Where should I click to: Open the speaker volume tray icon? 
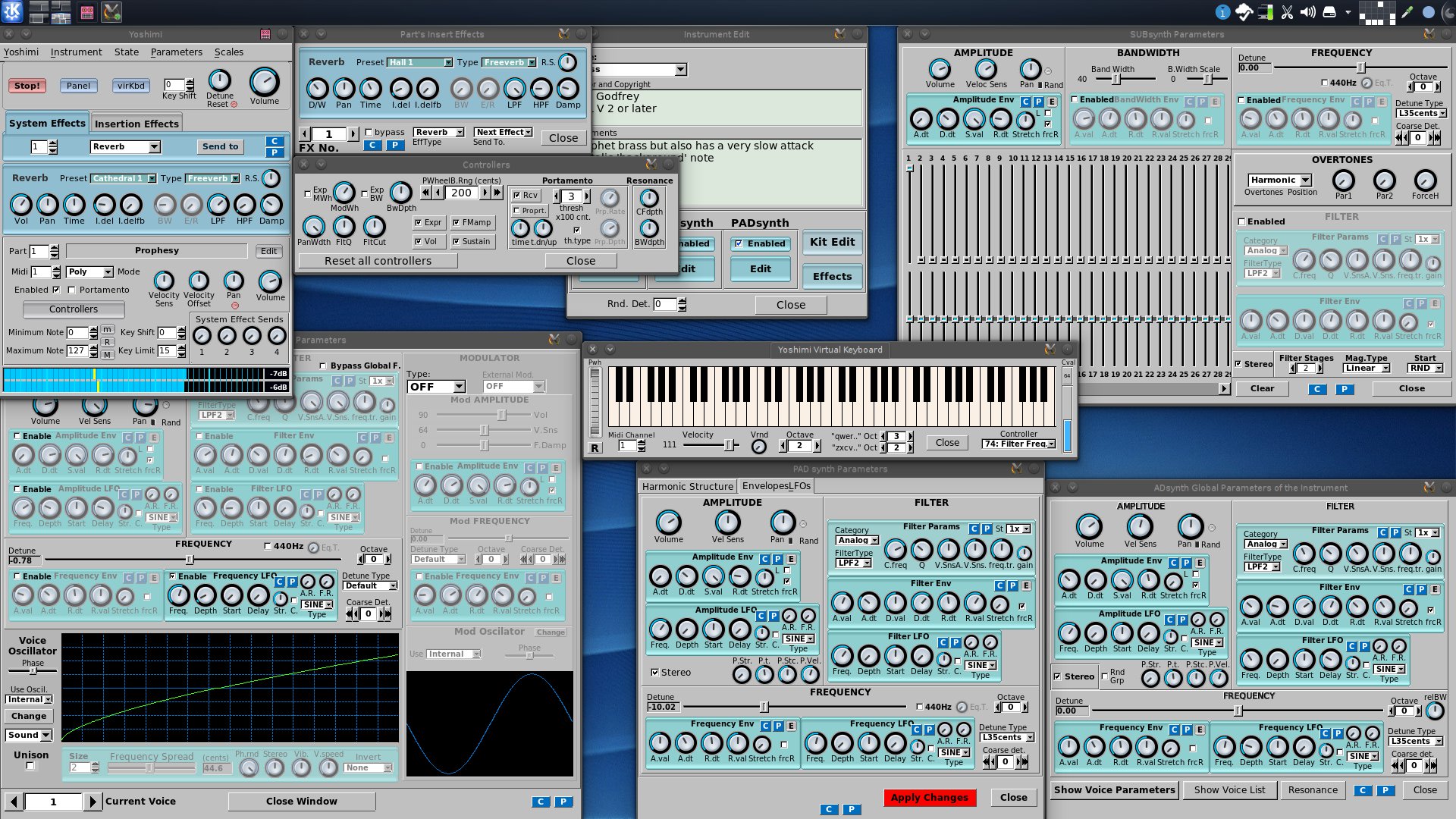(x=1308, y=12)
